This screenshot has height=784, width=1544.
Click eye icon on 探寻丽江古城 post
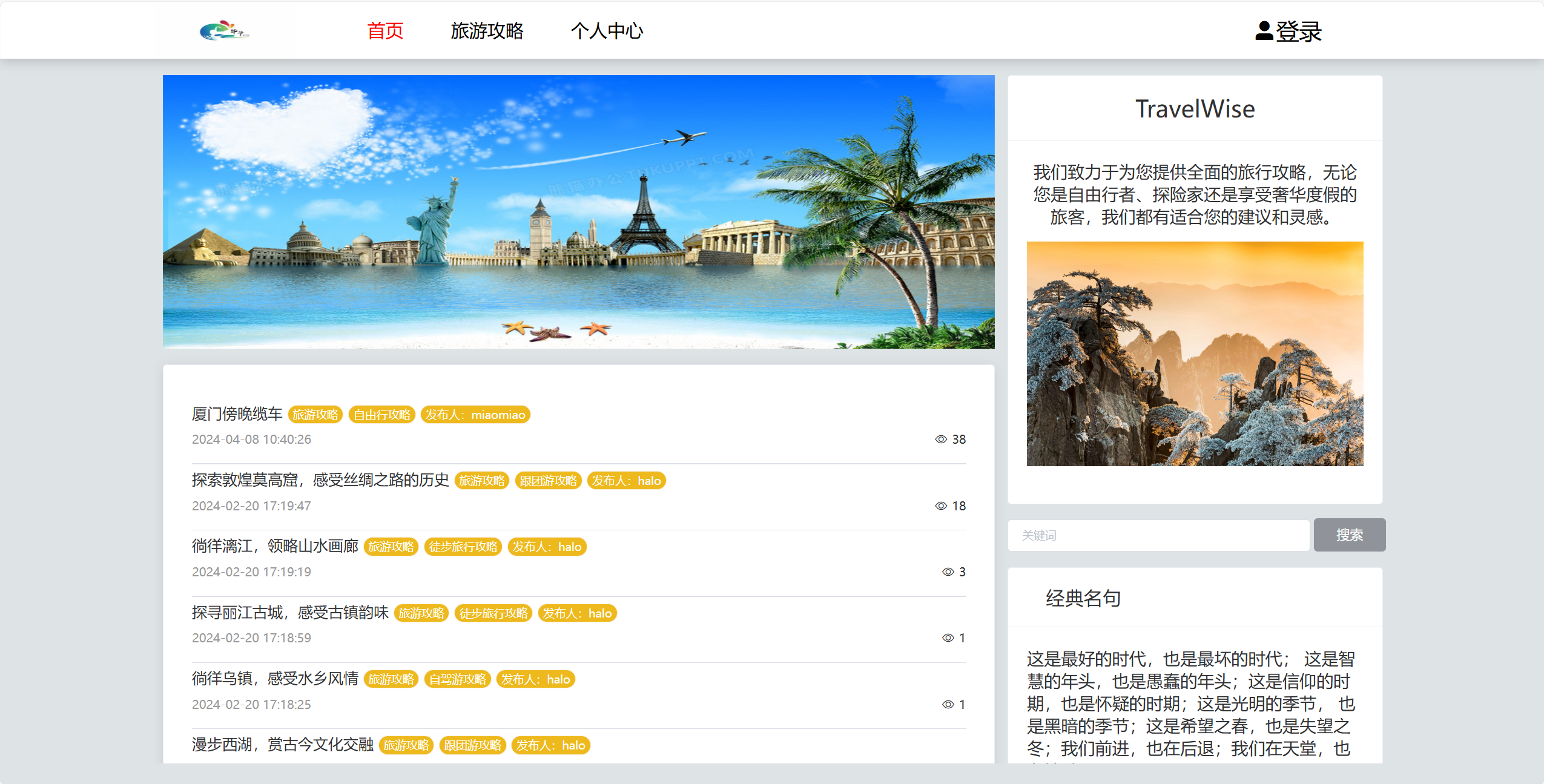point(948,638)
